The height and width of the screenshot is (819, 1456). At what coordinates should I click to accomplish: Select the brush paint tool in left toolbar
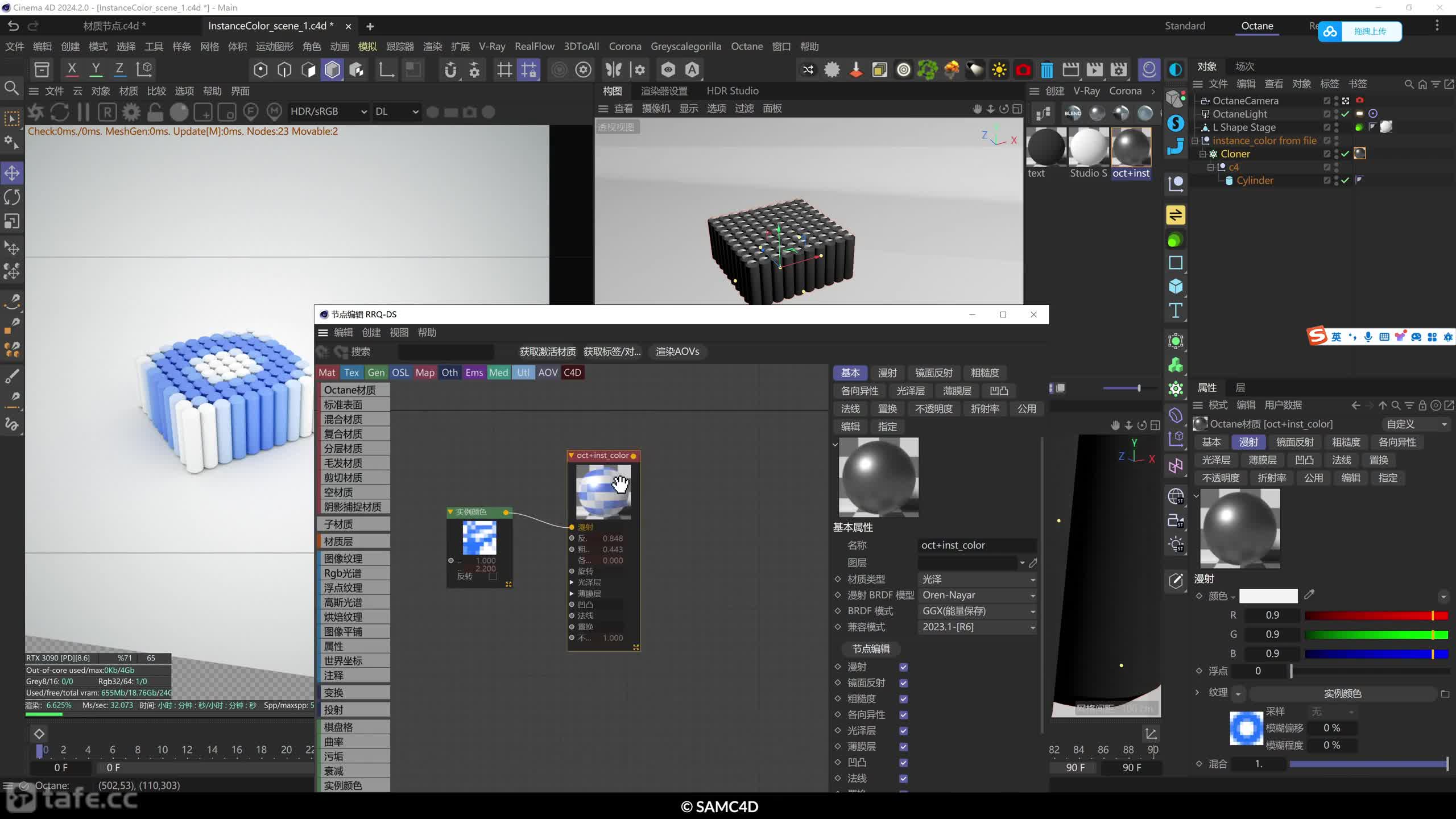click(12, 376)
